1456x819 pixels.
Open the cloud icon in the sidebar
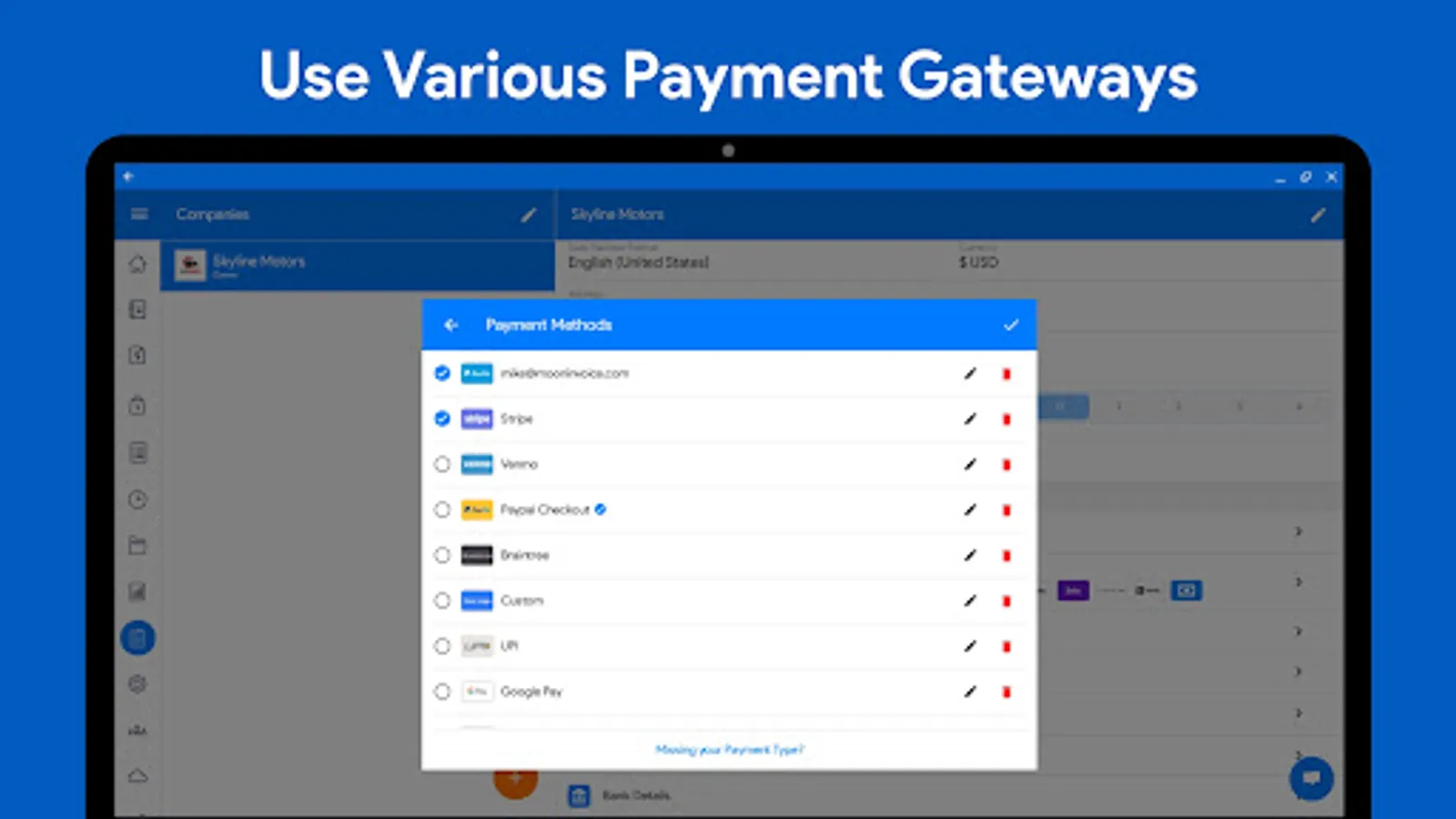[137, 776]
